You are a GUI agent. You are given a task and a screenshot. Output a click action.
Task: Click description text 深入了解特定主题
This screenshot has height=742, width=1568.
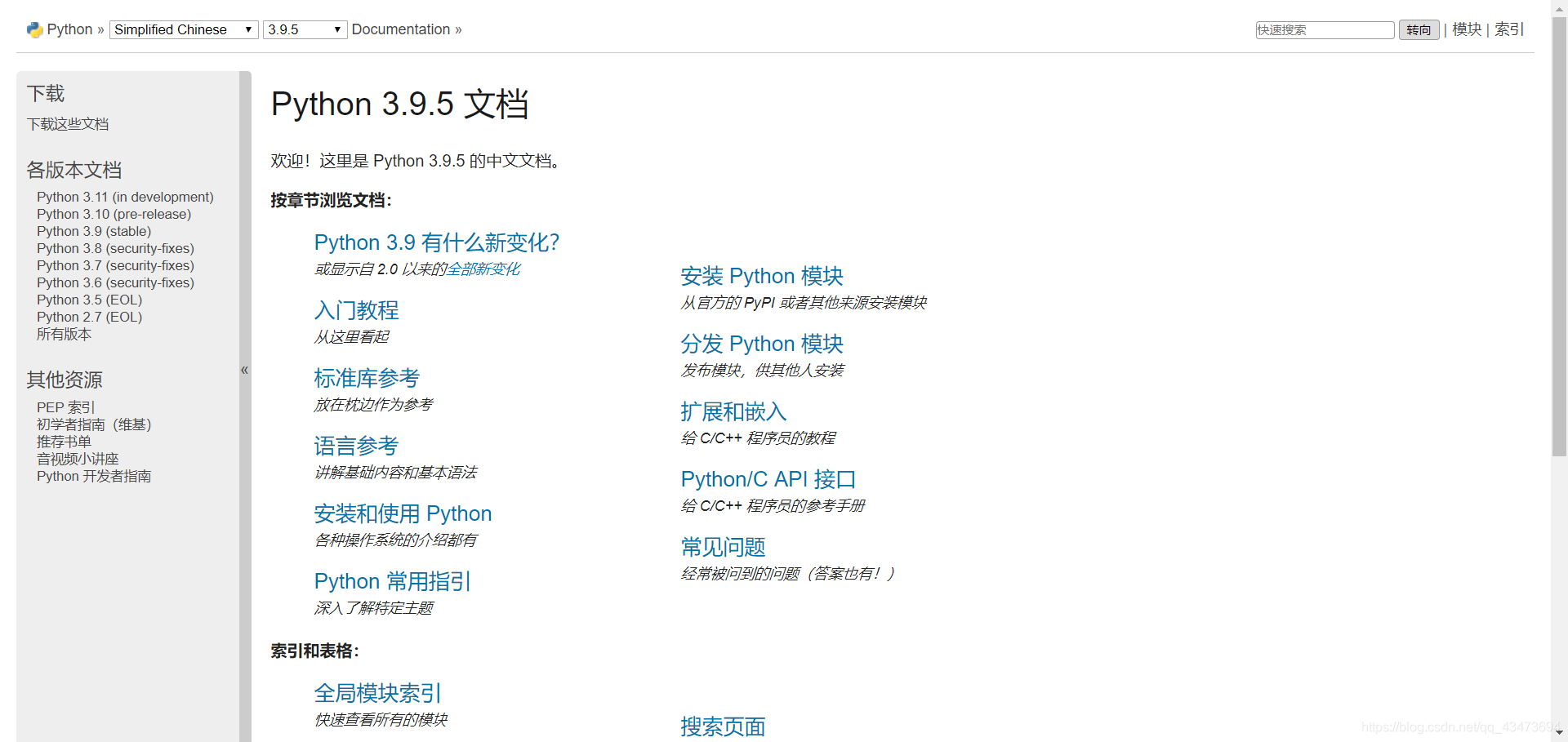pos(374,608)
